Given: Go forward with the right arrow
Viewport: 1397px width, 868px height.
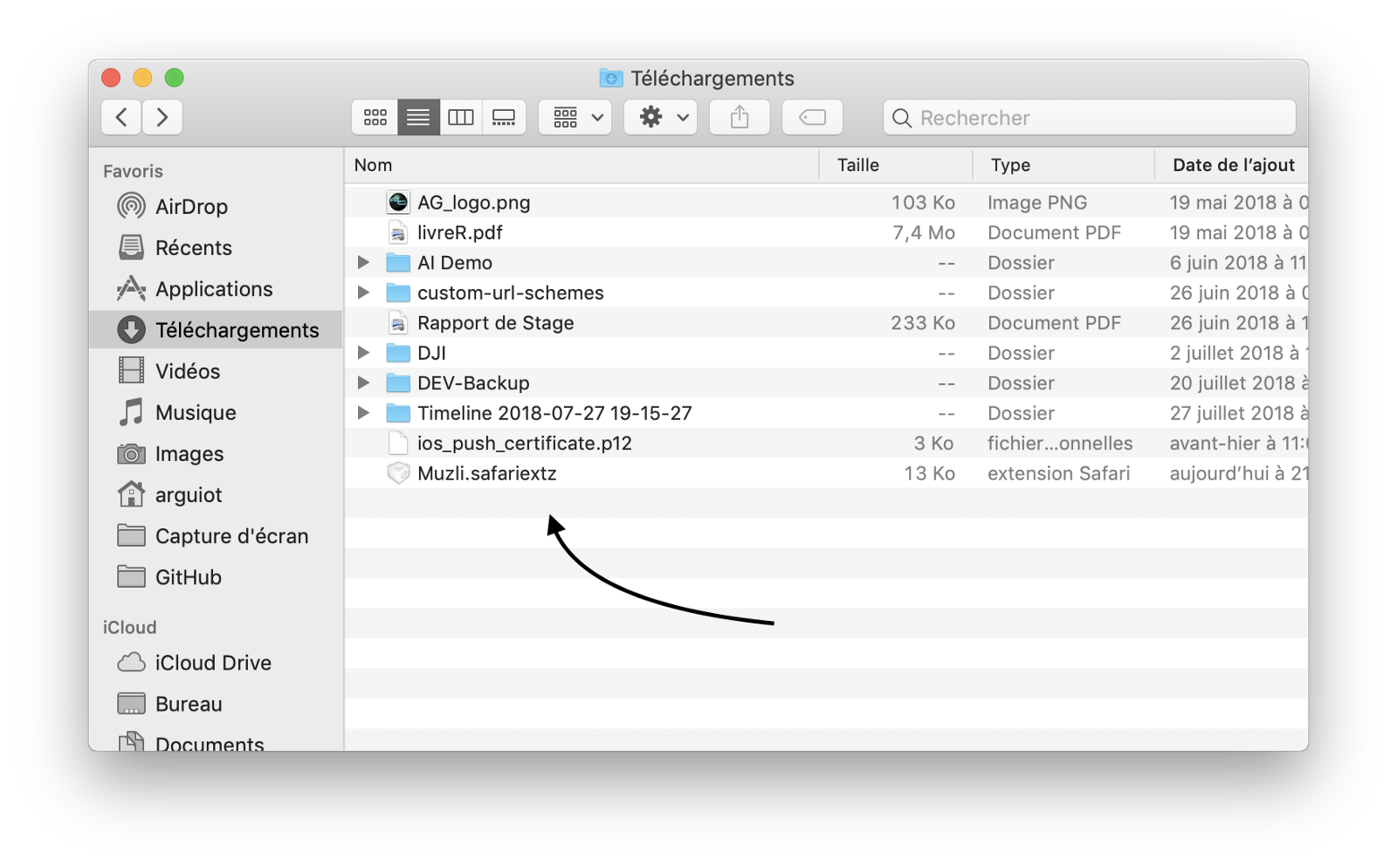Looking at the screenshot, I should pos(162,117).
